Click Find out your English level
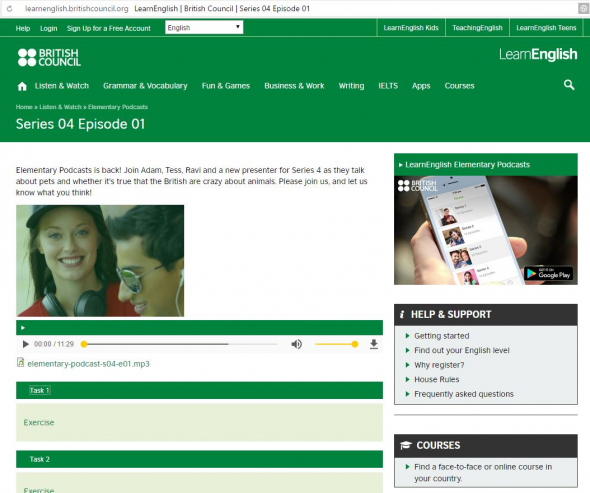 tap(462, 350)
